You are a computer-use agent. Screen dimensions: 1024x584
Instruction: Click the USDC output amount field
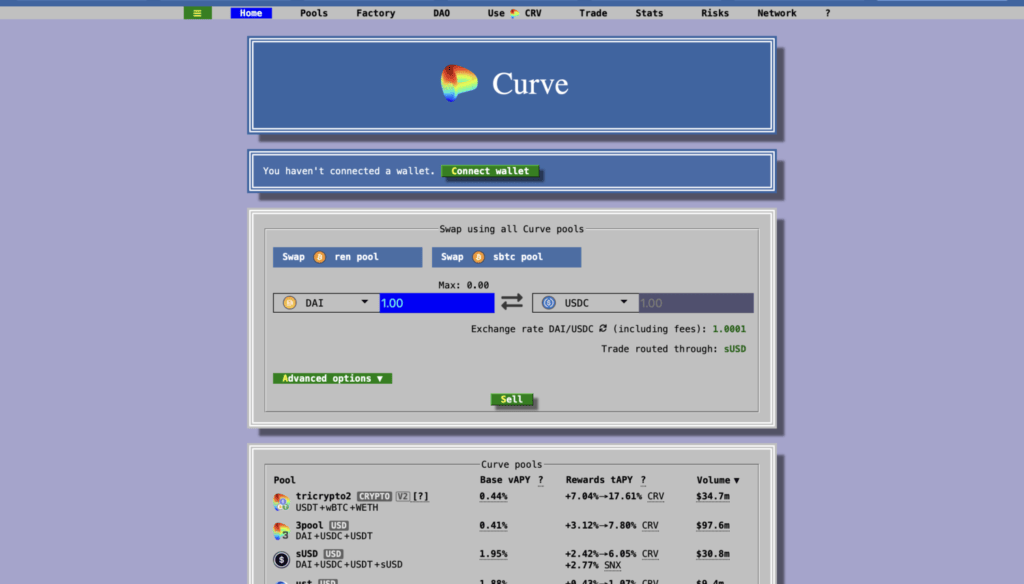696,303
